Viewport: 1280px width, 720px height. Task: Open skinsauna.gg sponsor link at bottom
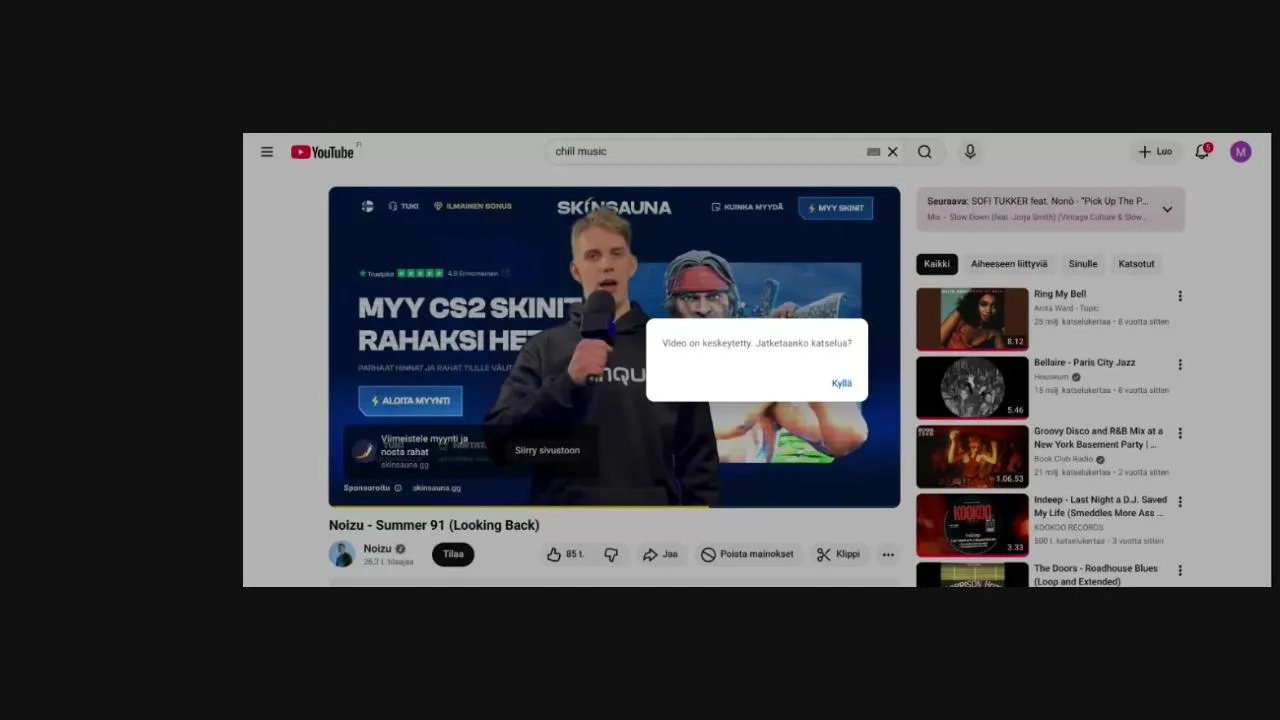[x=437, y=488]
